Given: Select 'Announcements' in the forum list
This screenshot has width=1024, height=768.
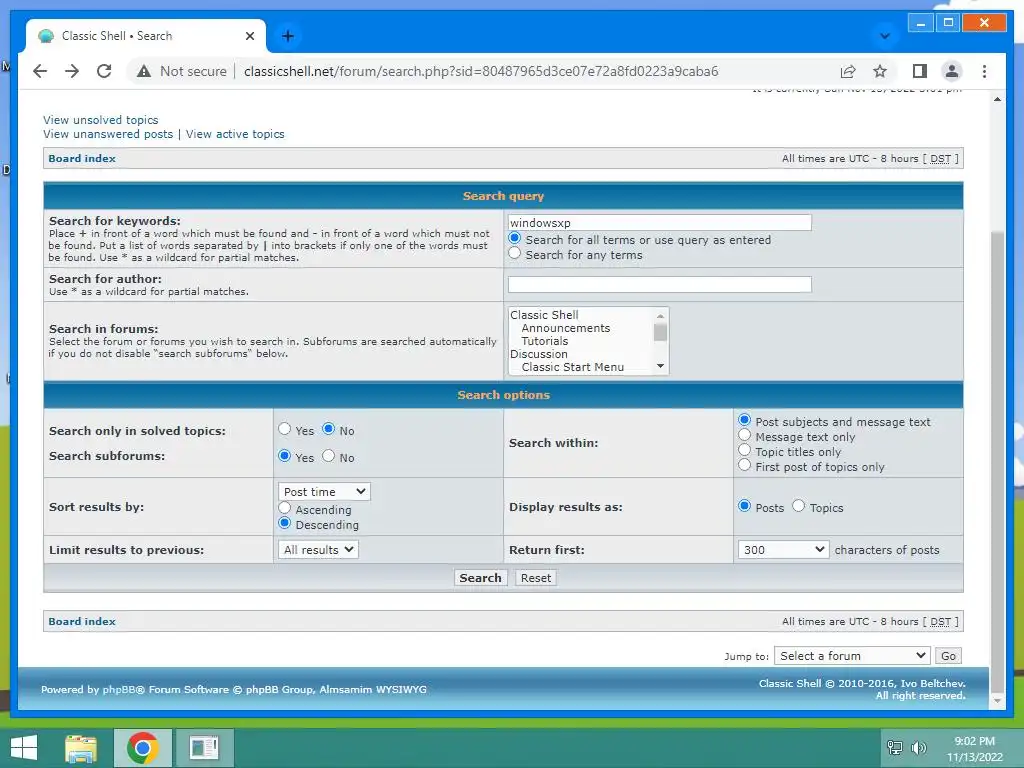Looking at the screenshot, I should 566,328.
